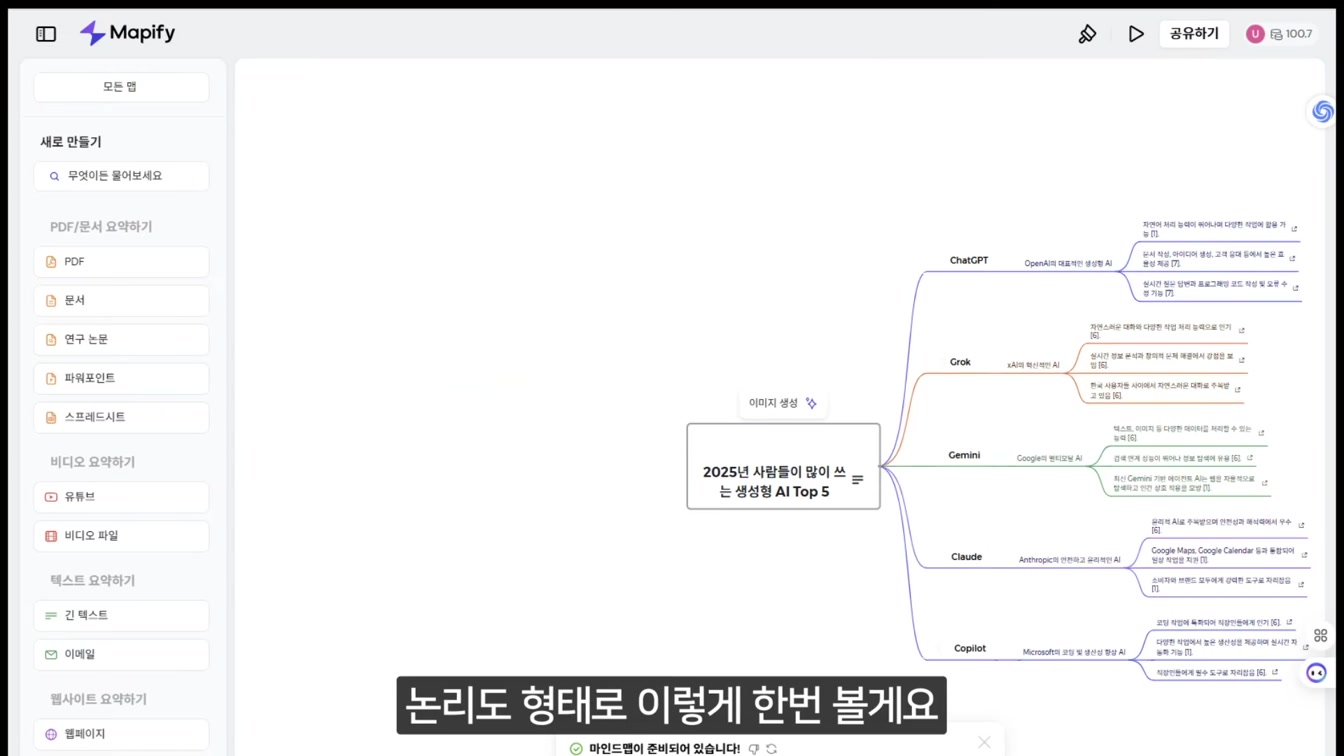
Task: Select the Gemini branch node
Action: pyautogui.click(x=964, y=455)
